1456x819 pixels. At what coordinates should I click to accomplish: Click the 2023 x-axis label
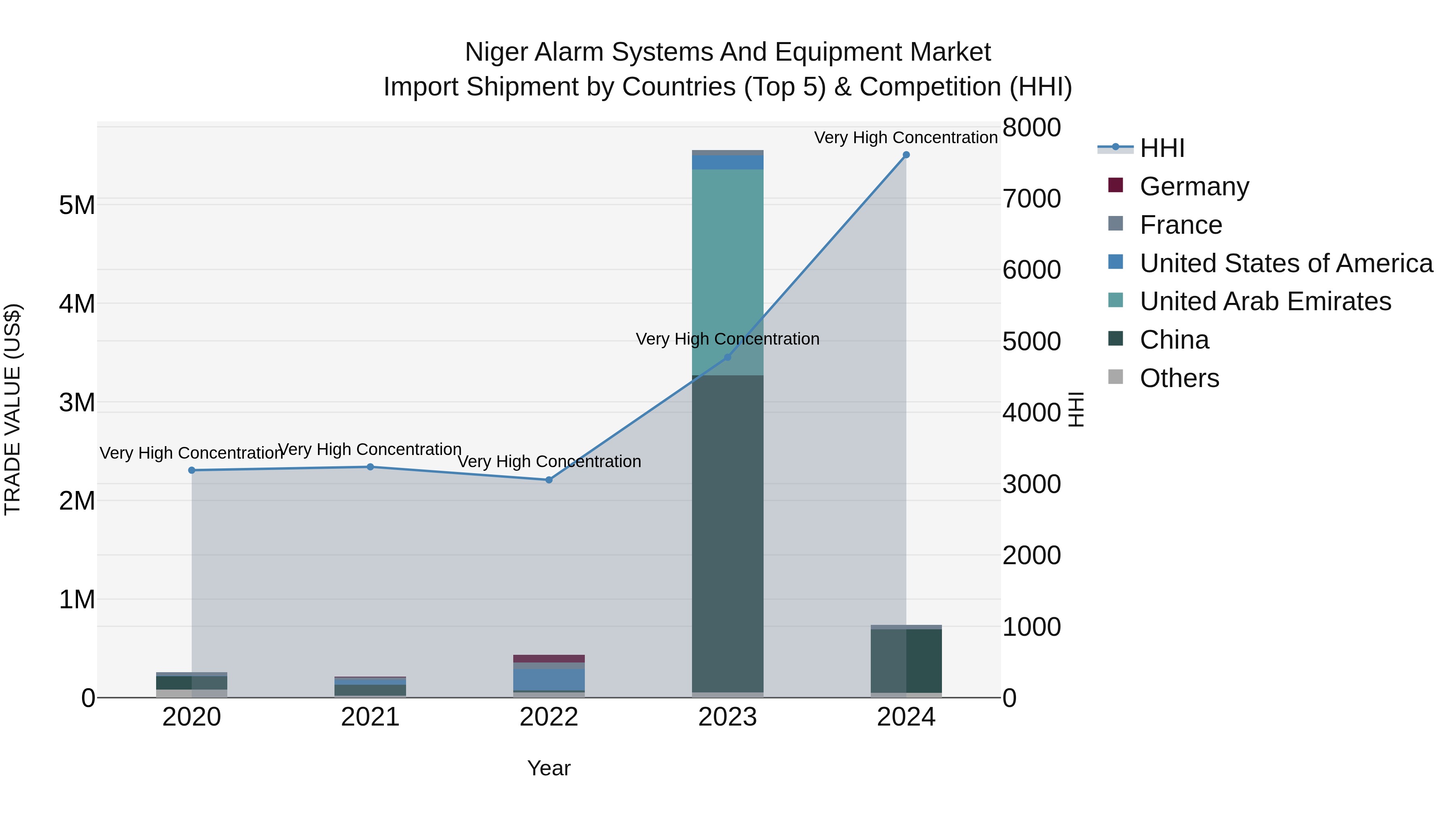tap(728, 717)
